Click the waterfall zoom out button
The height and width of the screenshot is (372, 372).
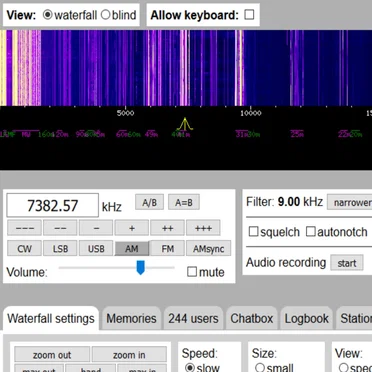52,355
